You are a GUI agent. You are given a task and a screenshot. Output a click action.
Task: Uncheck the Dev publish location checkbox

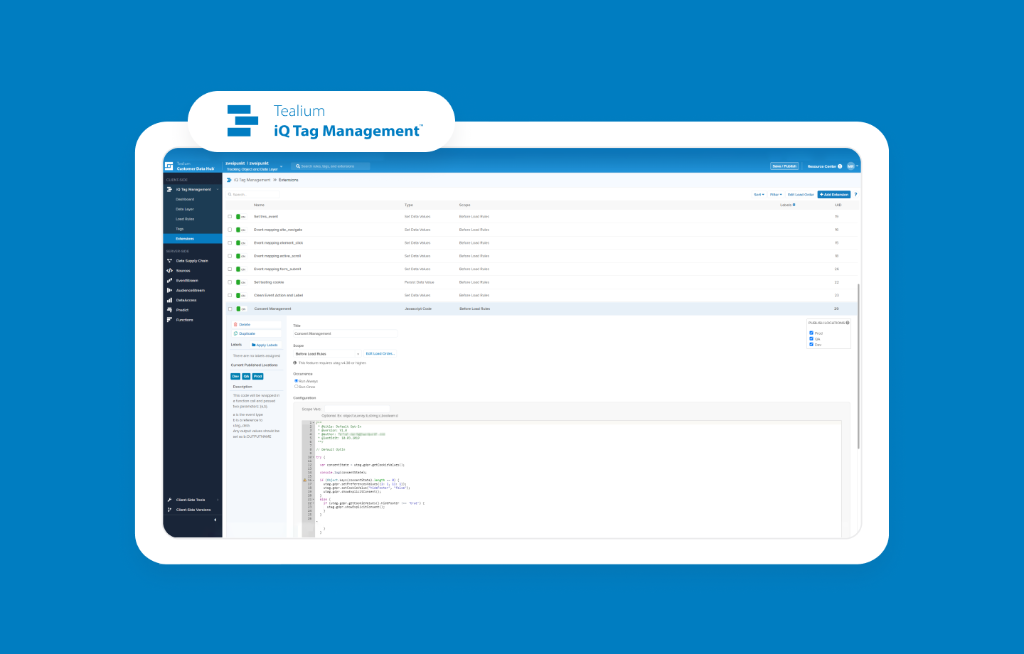click(x=811, y=344)
